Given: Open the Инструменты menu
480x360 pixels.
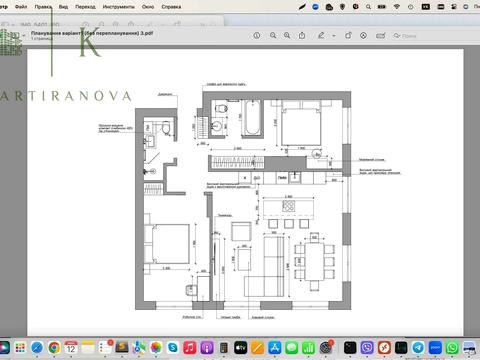Looking at the screenshot, I should pos(118,7).
